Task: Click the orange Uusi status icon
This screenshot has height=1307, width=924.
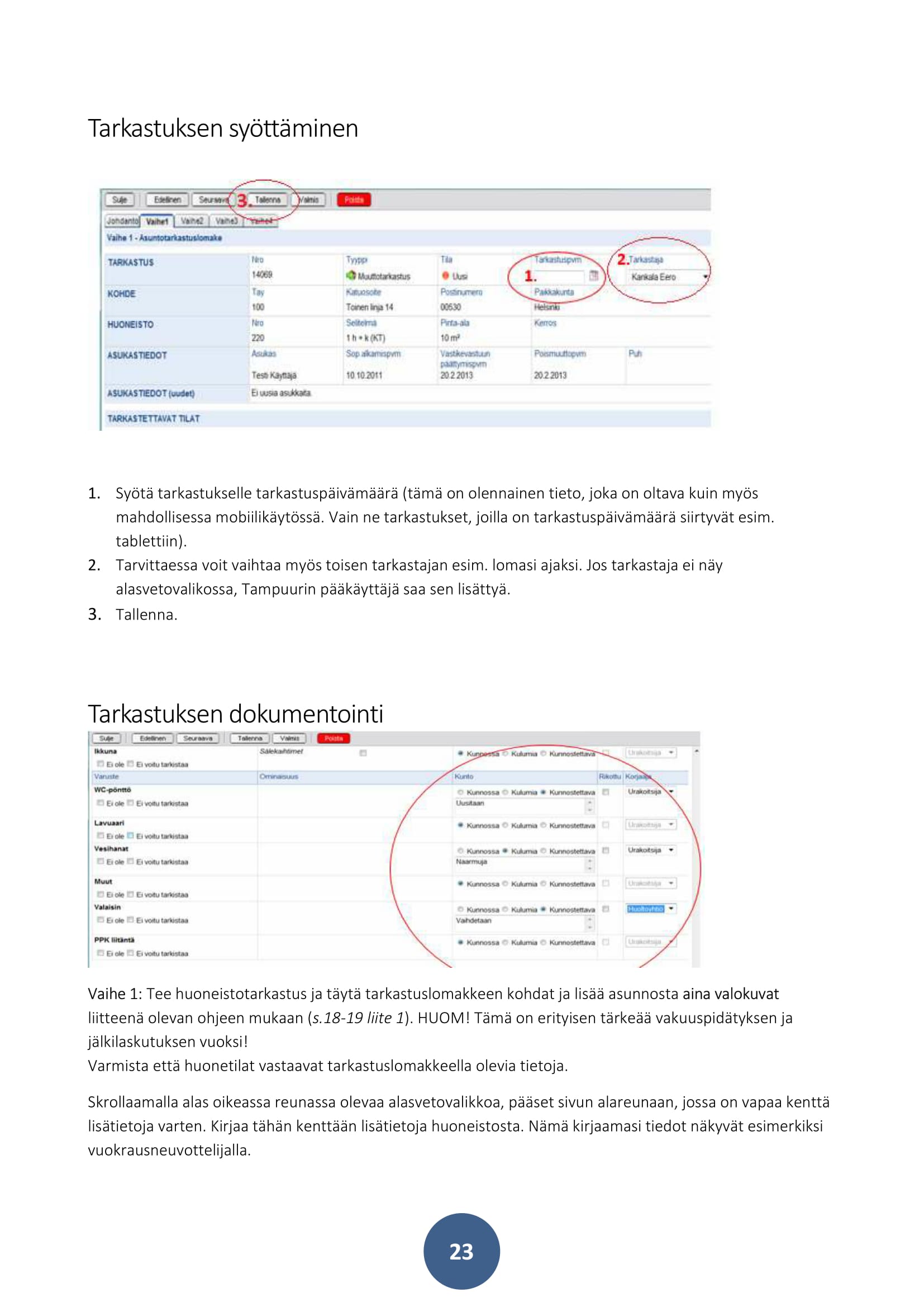Action: [445, 276]
